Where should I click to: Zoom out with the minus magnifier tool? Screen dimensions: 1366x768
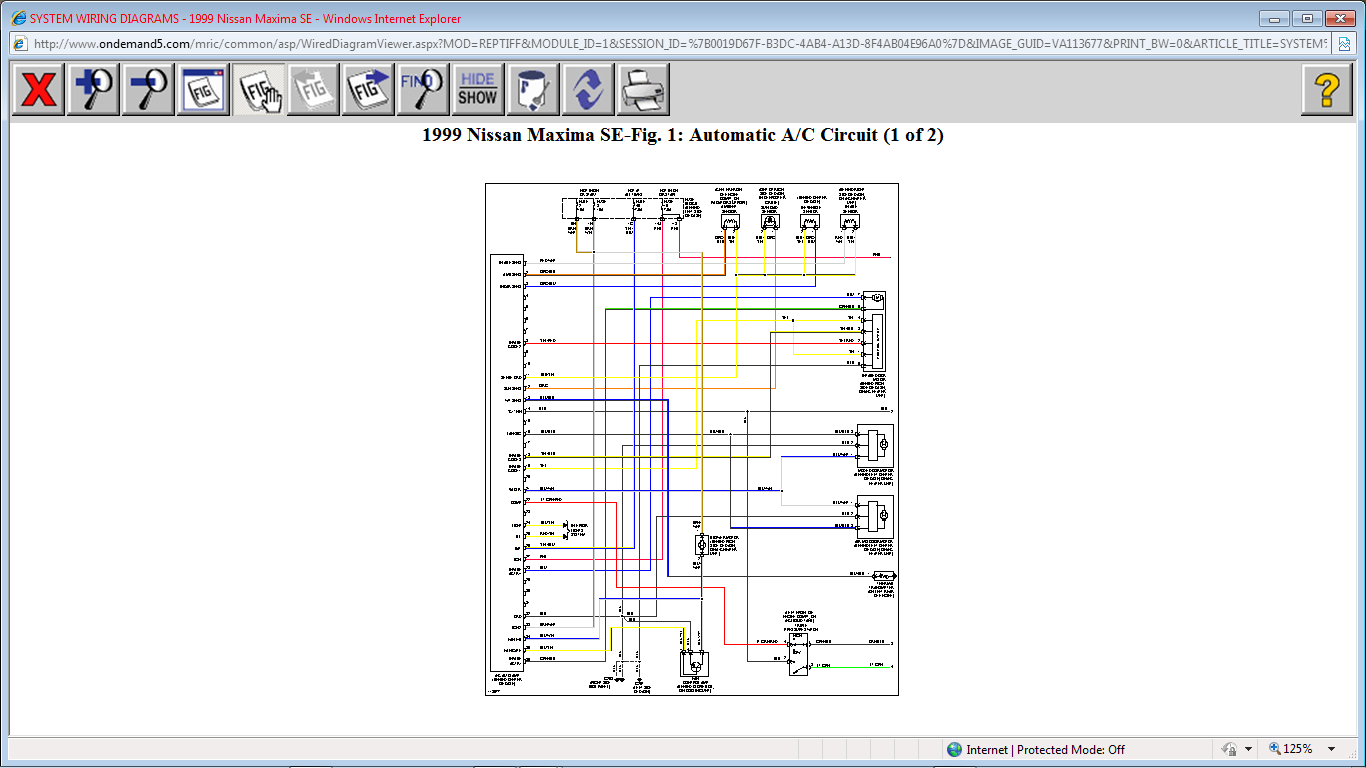148,90
